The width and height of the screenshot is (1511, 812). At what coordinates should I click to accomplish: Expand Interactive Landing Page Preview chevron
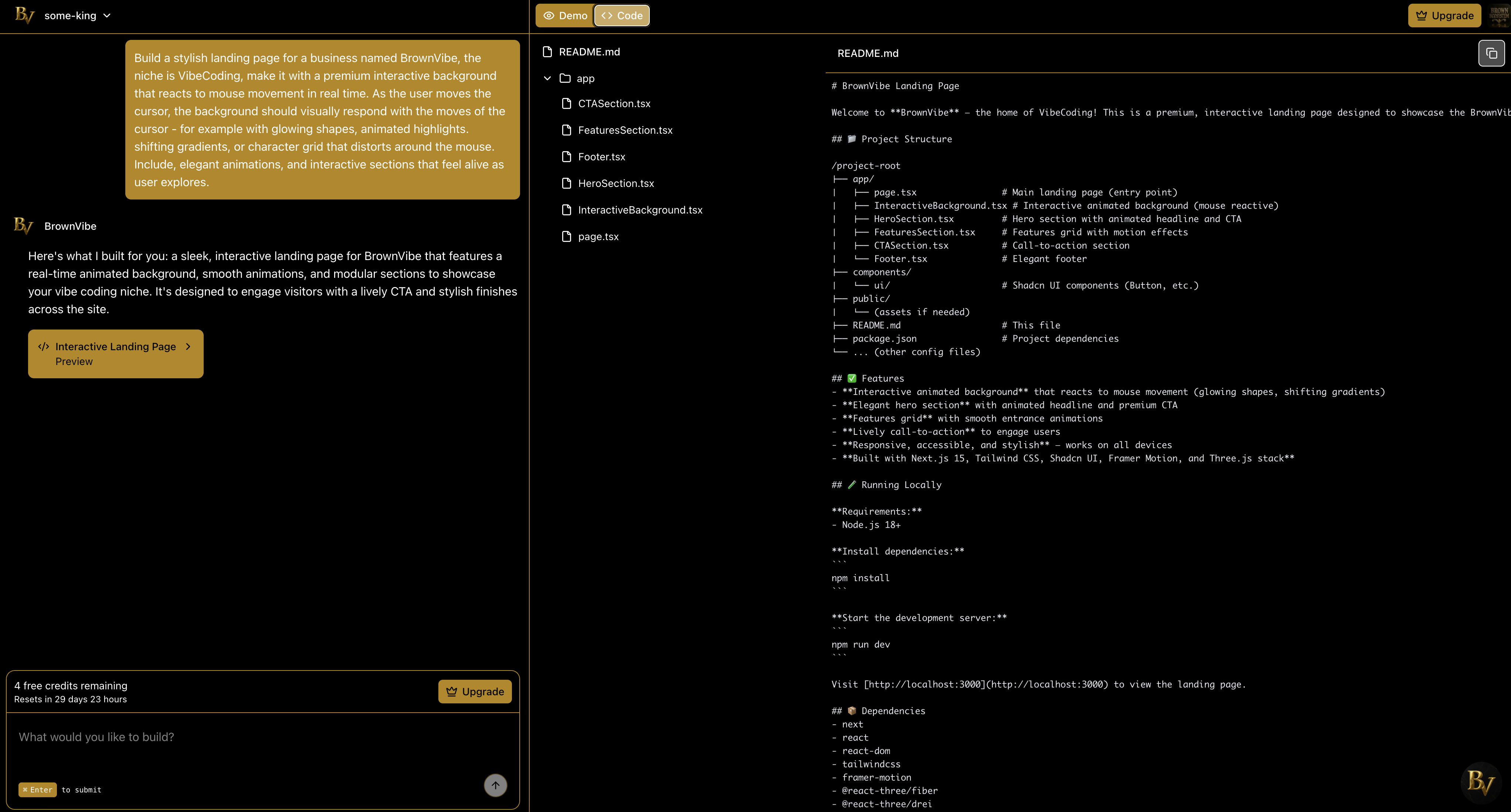tap(188, 347)
